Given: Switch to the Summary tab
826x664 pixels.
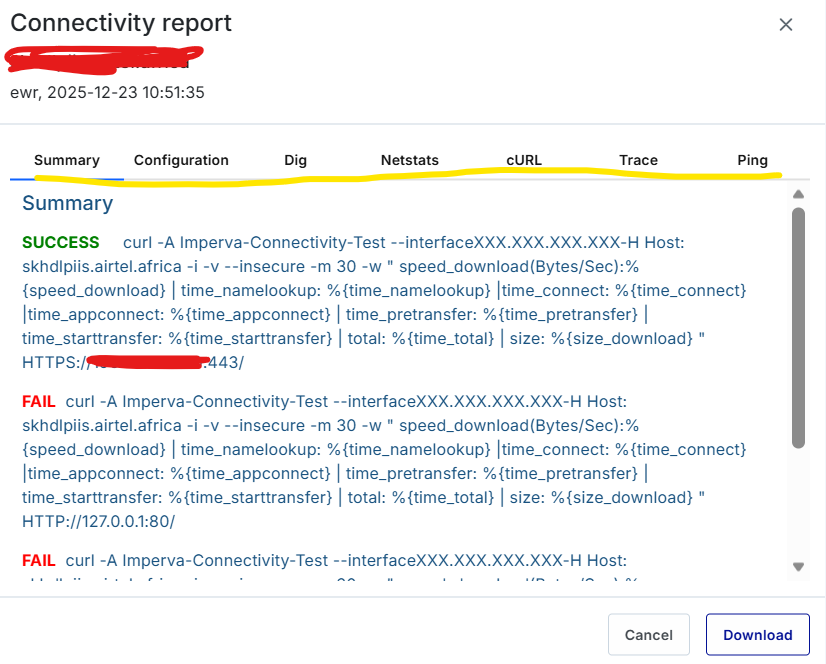Looking at the screenshot, I should 67,160.
